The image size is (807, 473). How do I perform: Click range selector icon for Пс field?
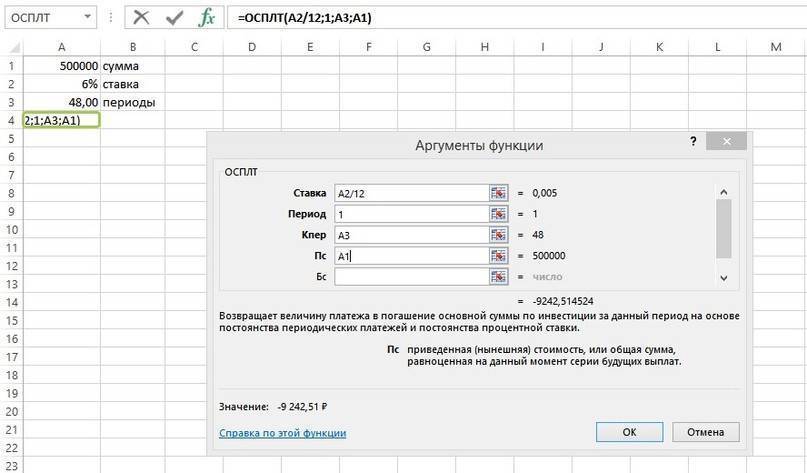pyautogui.click(x=499, y=256)
